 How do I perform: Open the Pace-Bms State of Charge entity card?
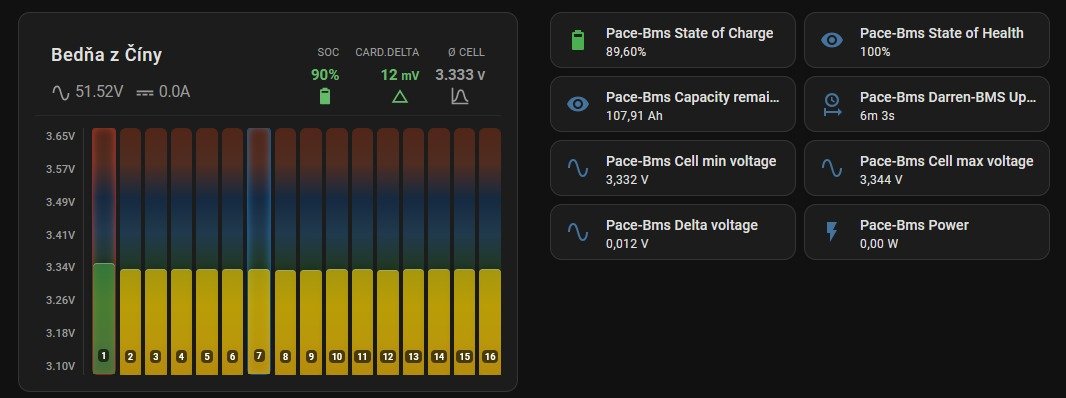pyautogui.click(x=672, y=40)
